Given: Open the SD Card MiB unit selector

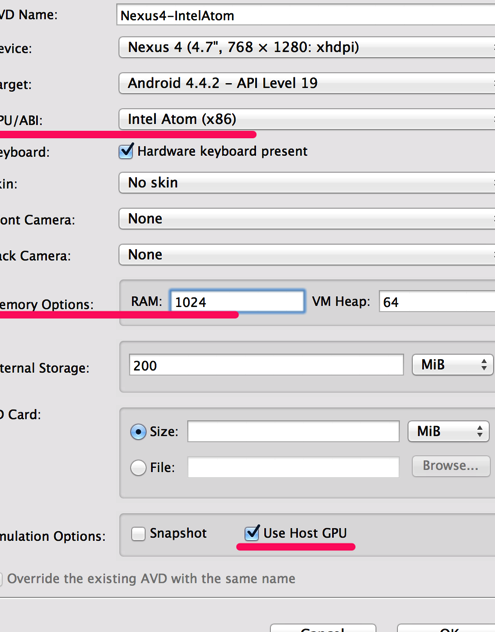Looking at the screenshot, I should pyautogui.click(x=448, y=431).
